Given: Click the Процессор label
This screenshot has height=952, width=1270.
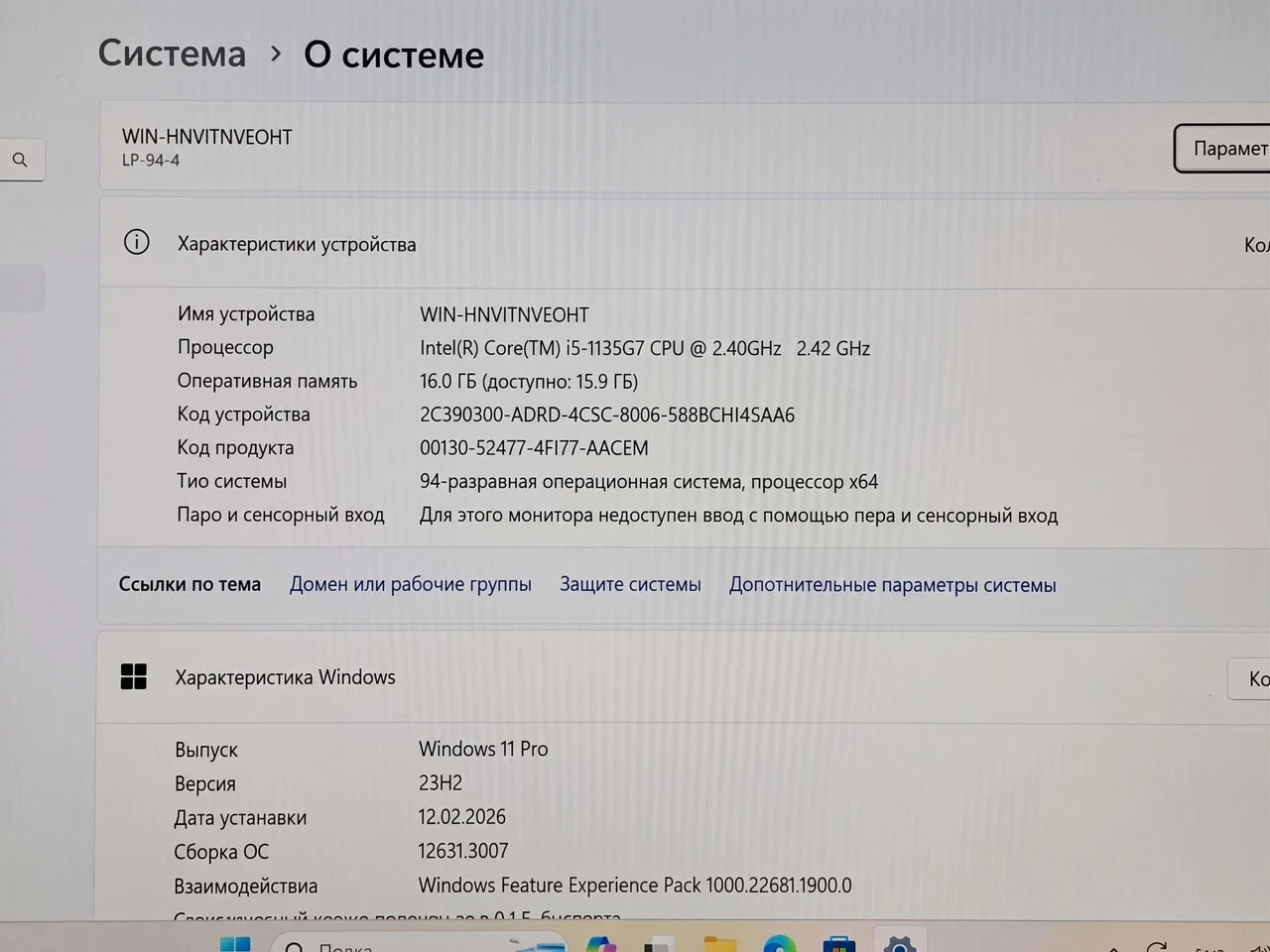Looking at the screenshot, I should tap(225, 347).
